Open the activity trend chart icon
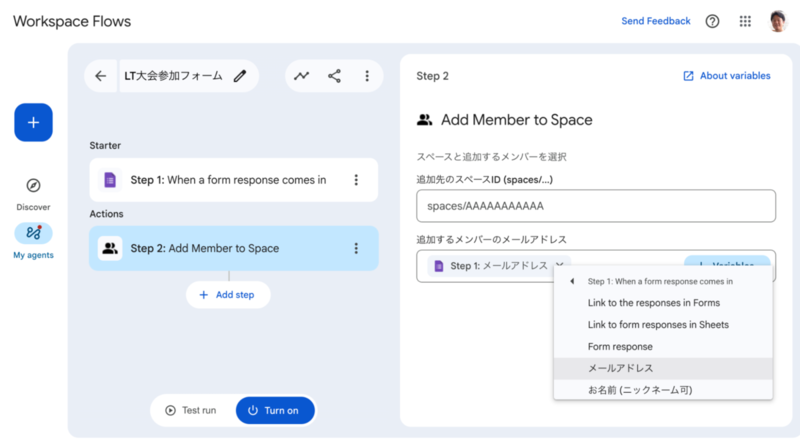The width and height of the screenshot is (800, 442). 301,76
